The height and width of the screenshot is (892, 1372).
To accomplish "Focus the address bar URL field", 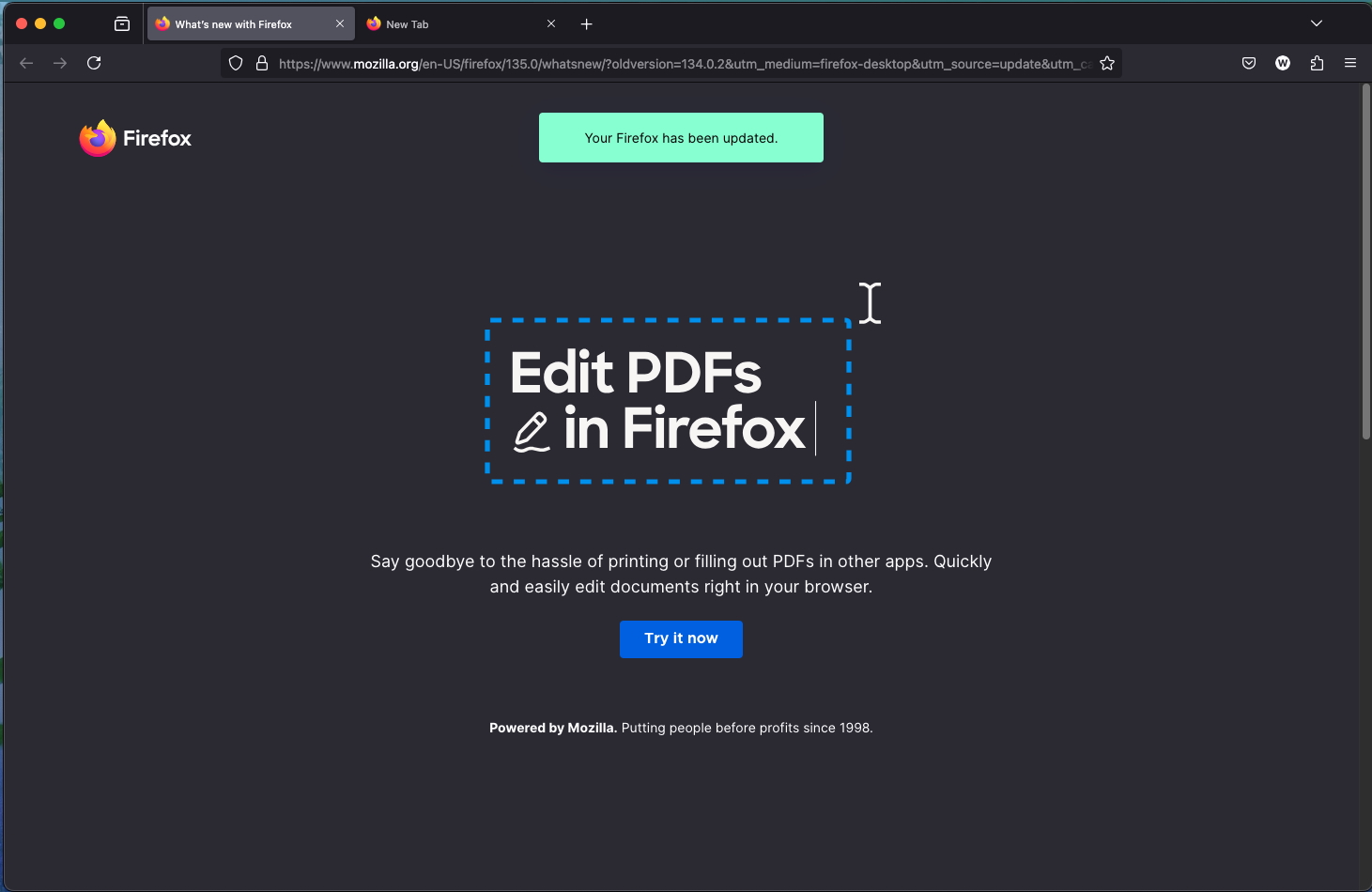I will [x=684, y=63].
